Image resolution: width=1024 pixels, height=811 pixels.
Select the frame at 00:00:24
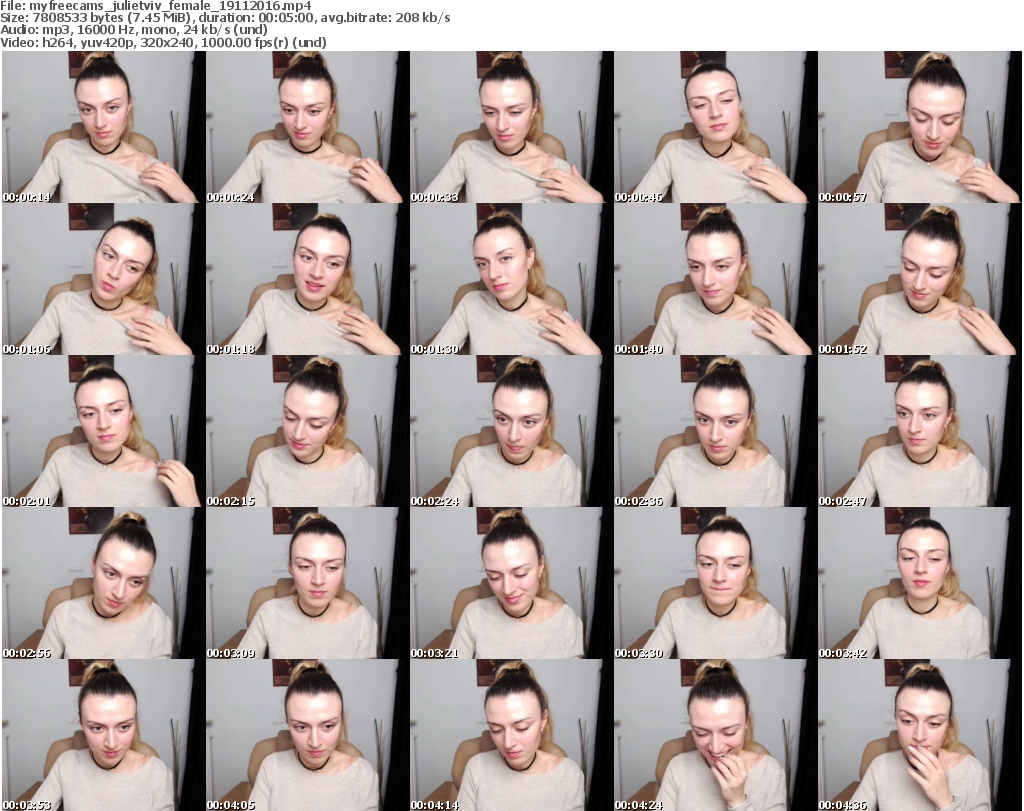tap(307, 127)
